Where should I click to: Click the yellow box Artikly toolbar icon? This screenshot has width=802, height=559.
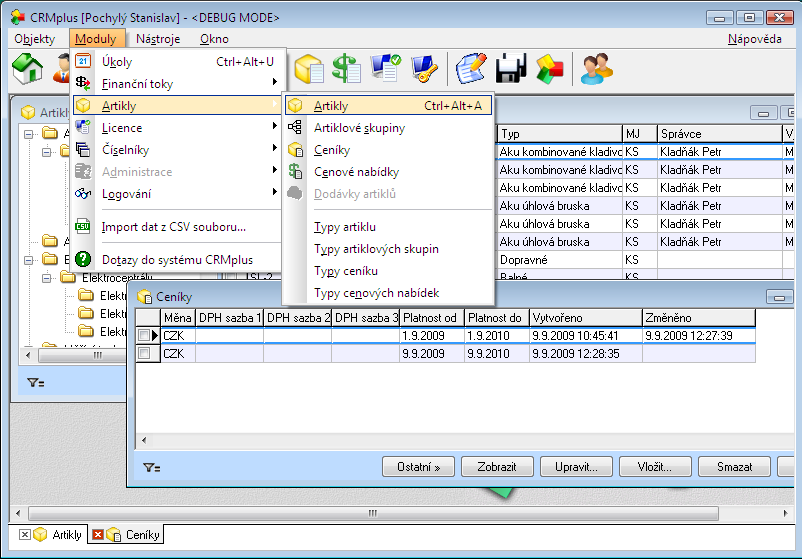point(308,69)
